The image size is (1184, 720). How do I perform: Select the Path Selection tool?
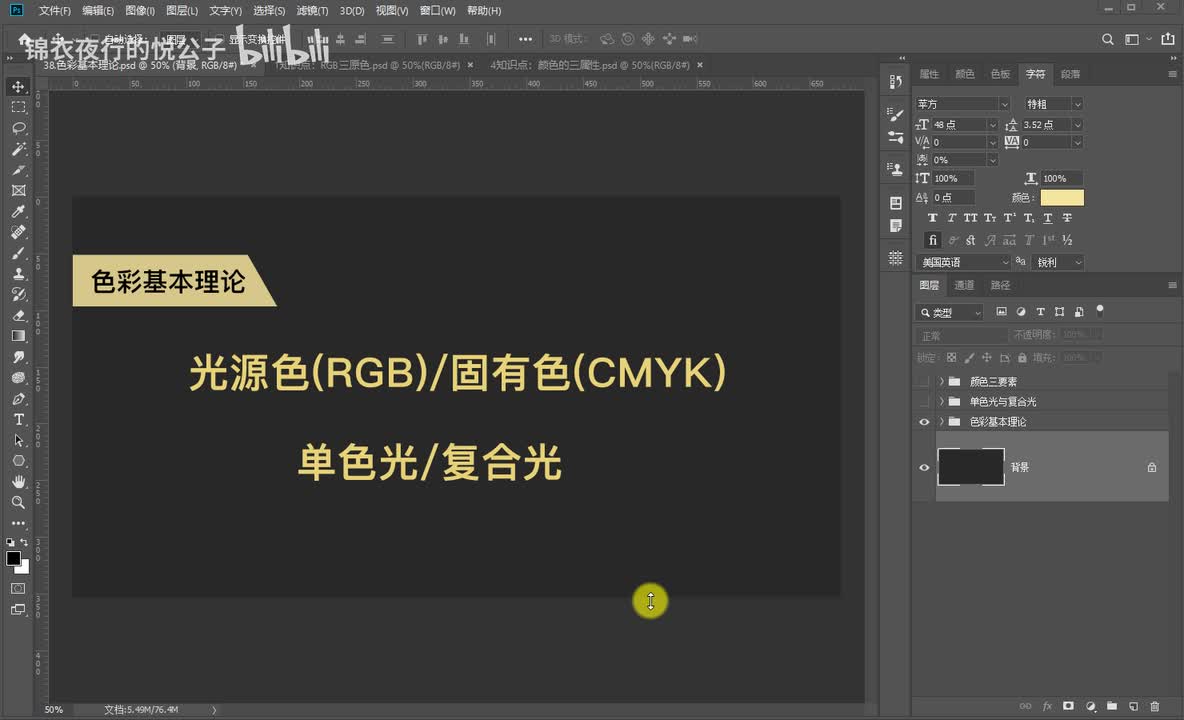click(18, 440)
